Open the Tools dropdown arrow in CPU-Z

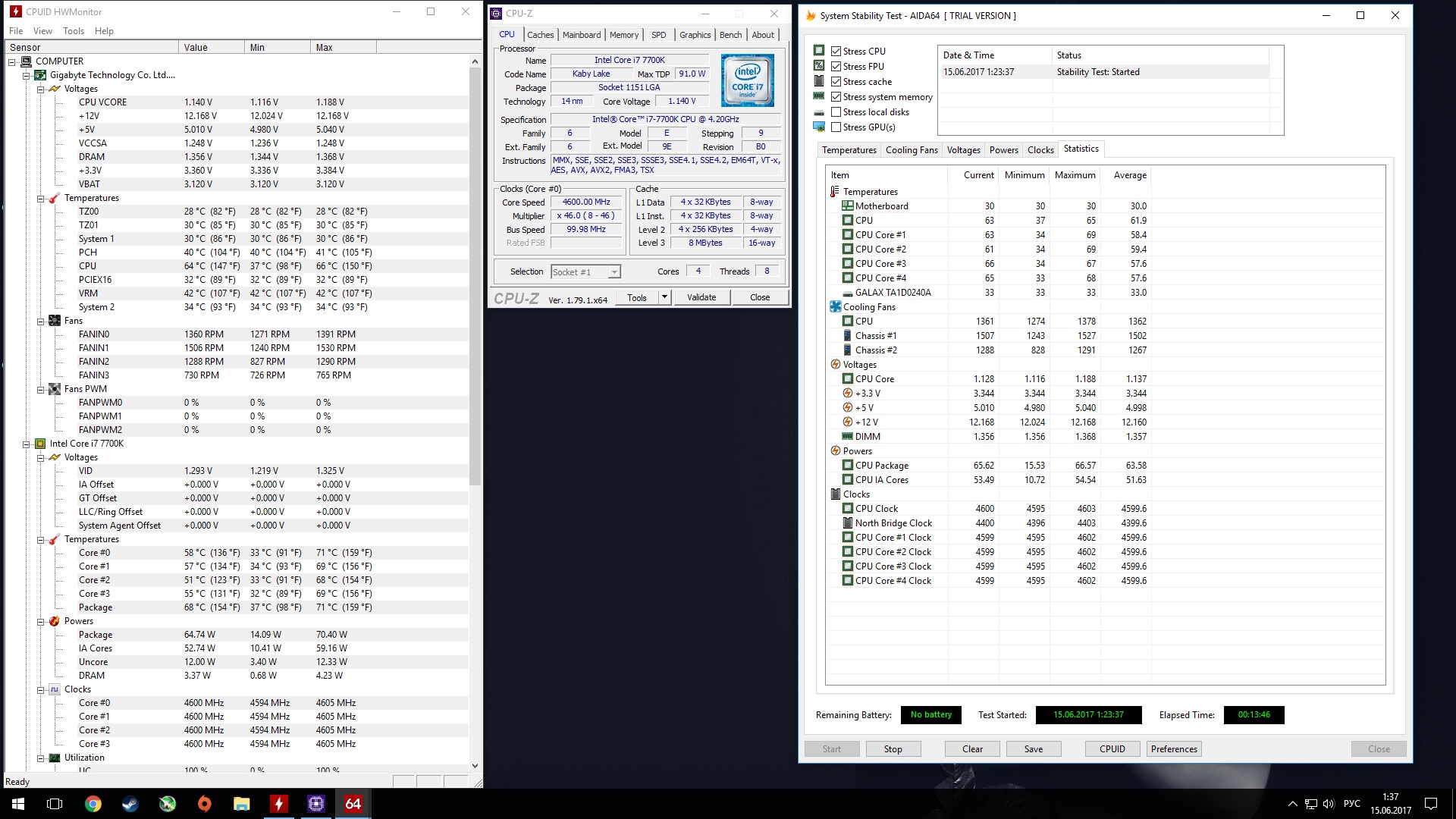click(664, 297)
